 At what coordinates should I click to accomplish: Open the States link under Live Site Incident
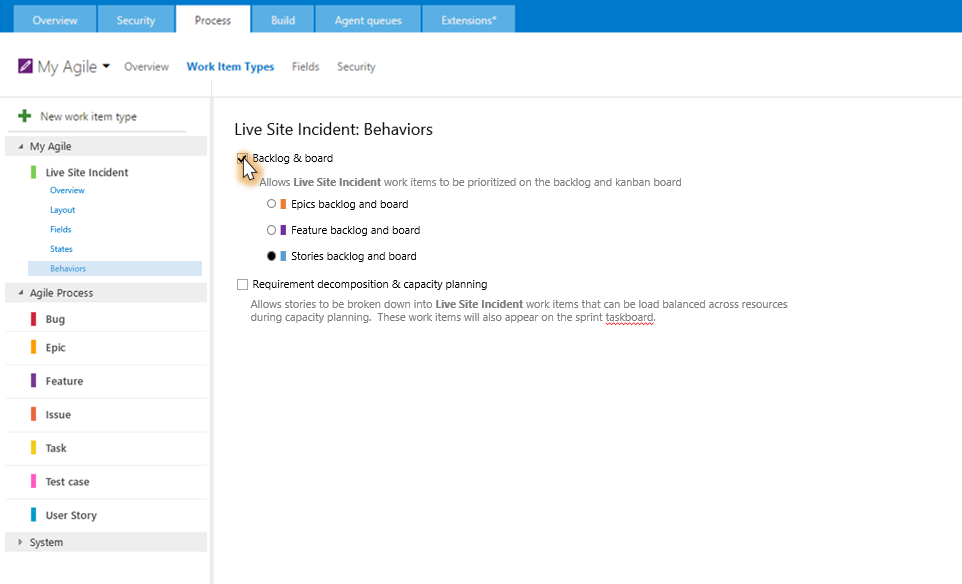tap(61, 249)
